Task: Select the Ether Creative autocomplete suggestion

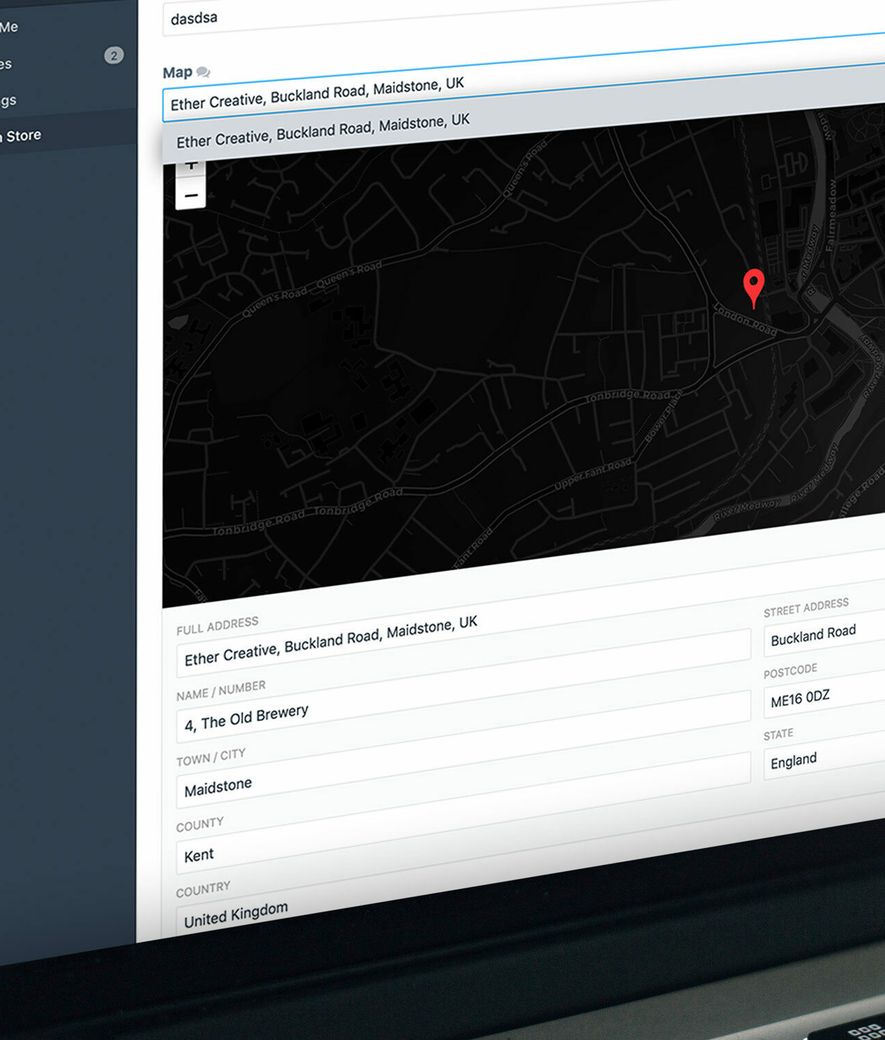Action: tap(323, 132)
